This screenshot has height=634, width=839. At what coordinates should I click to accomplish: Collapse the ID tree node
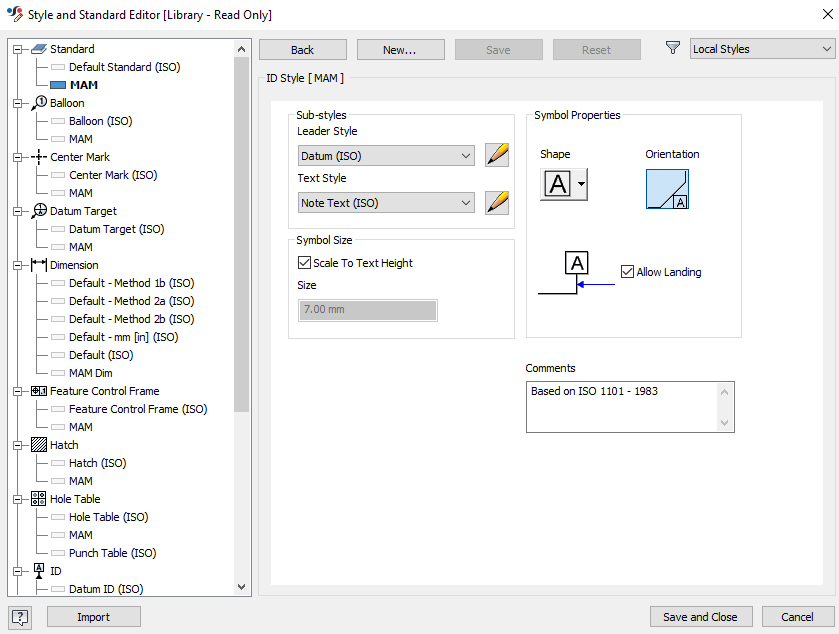point(18,571)
